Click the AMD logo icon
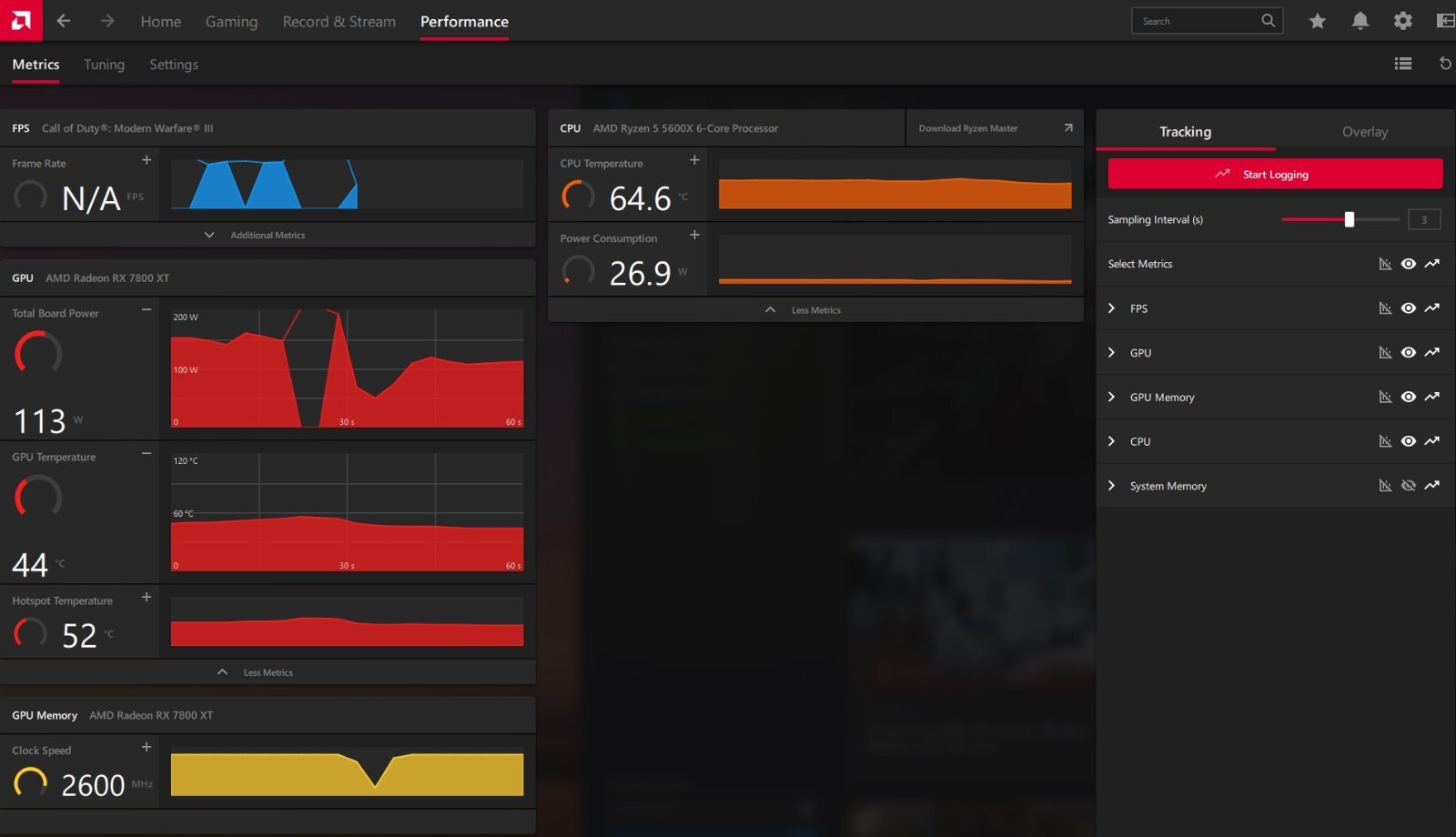The image size is (1456, 837). click(21, 20)
